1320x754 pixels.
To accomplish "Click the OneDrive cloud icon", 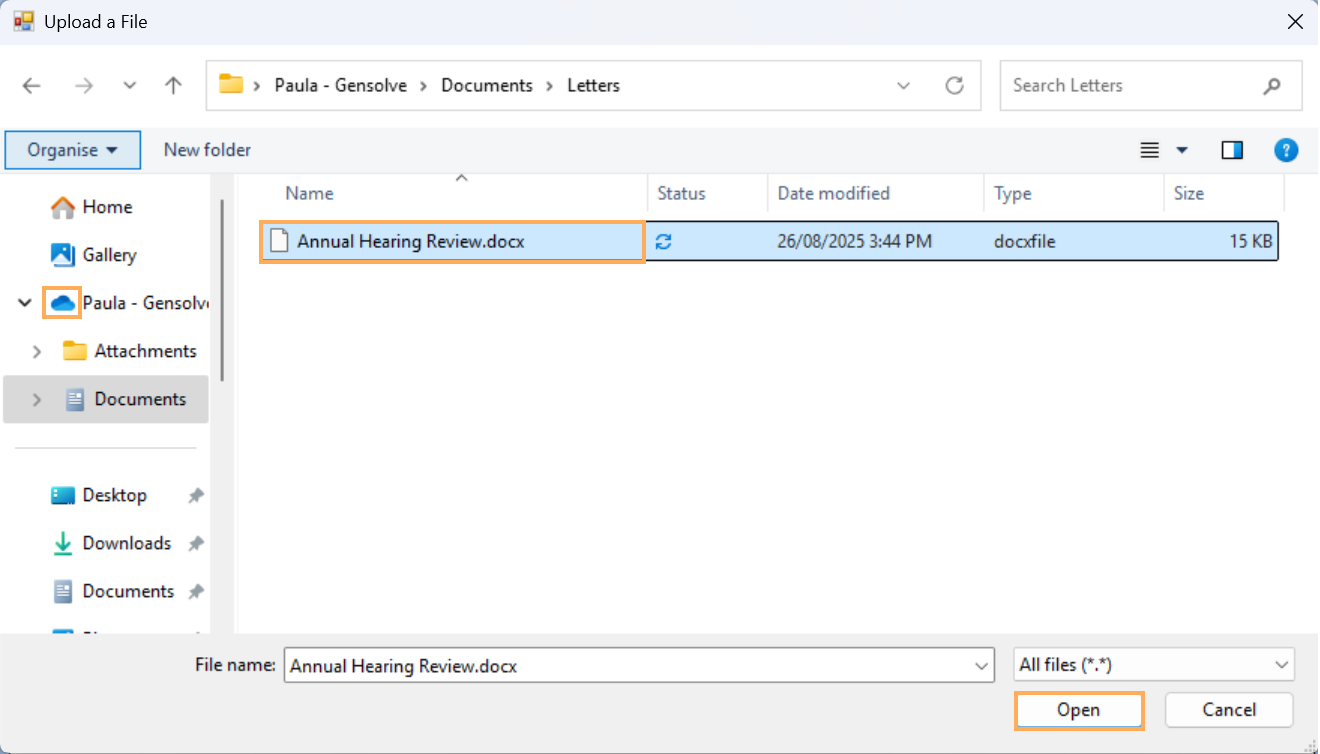I will 63,303.
